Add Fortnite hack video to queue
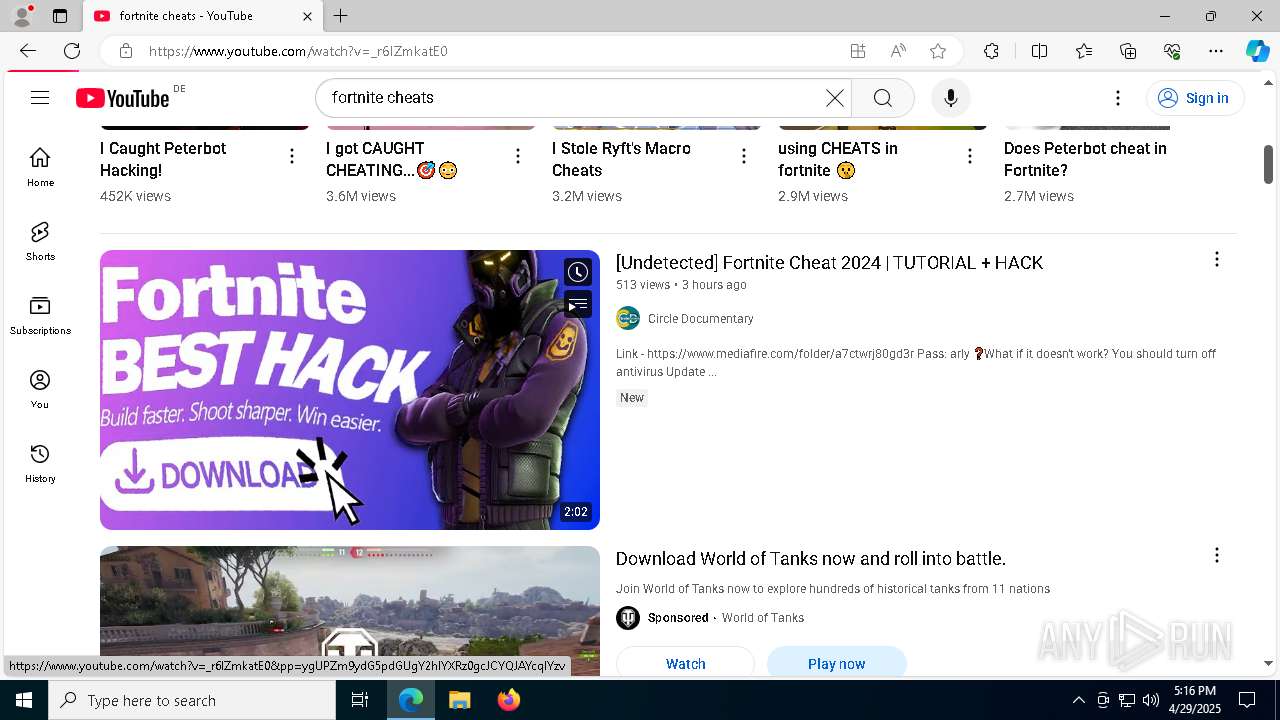This screenshot has width=1280, height=720. [578, 304]
